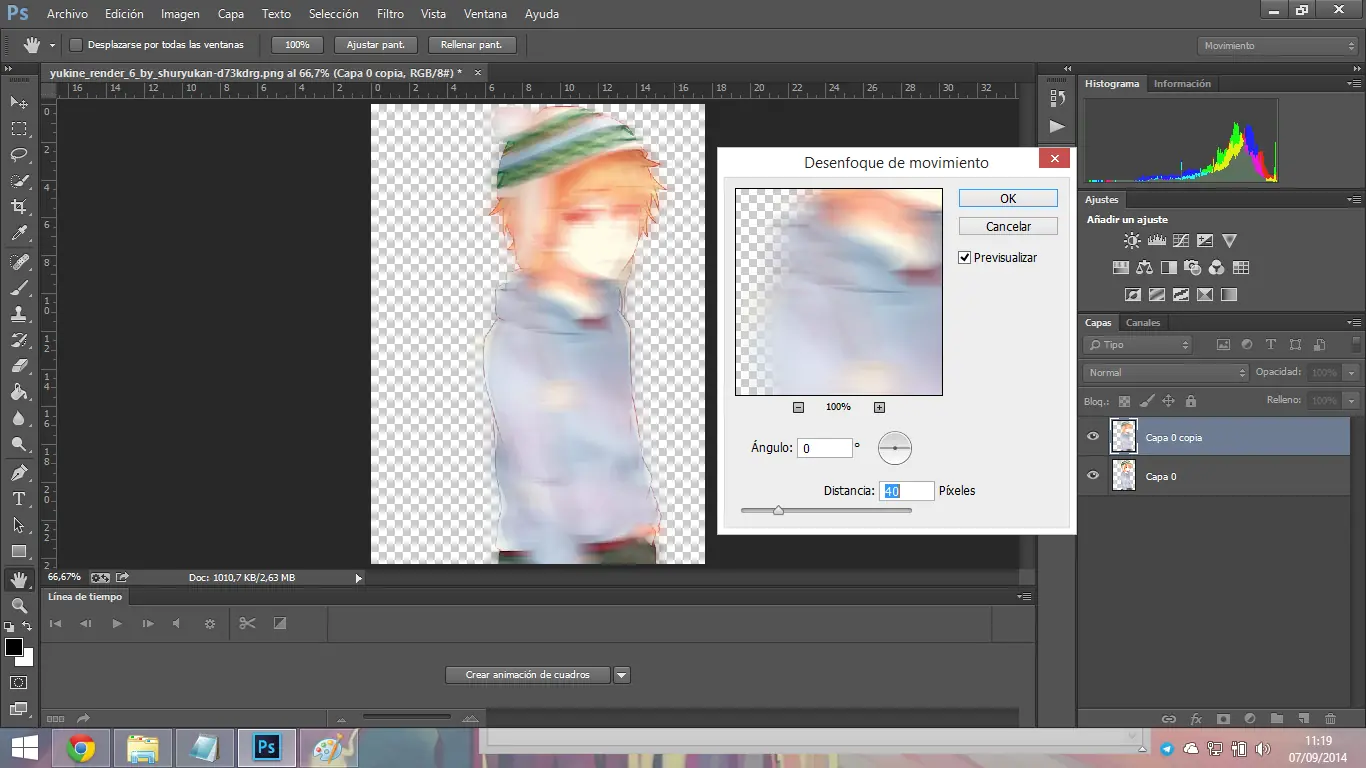Toggle Quick Mask mode
Image resolution: width=1366 pixels, height=768 pixels.
pyautogui.click(x=19, y=683)
